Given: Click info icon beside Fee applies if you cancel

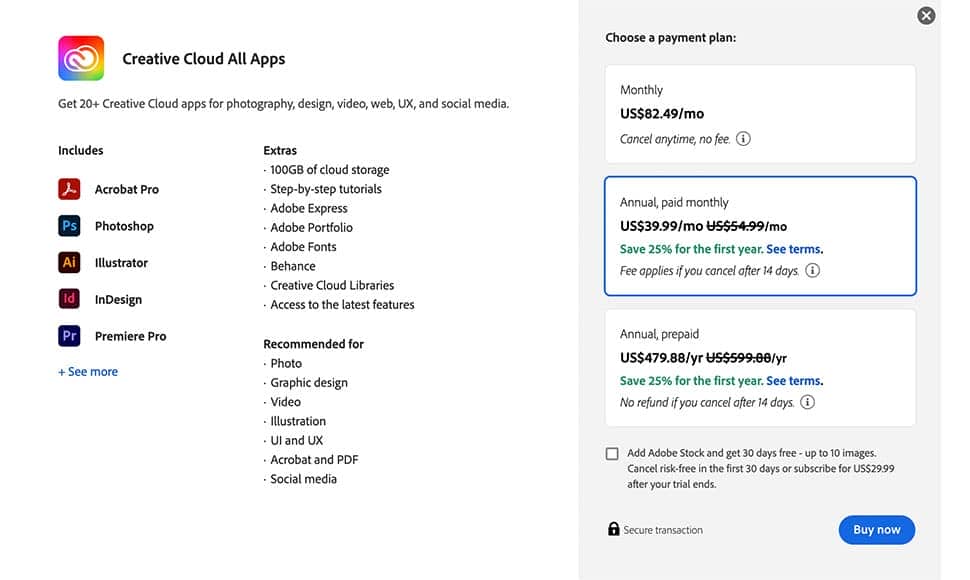Looking at the screenshot, I should 812,270.
